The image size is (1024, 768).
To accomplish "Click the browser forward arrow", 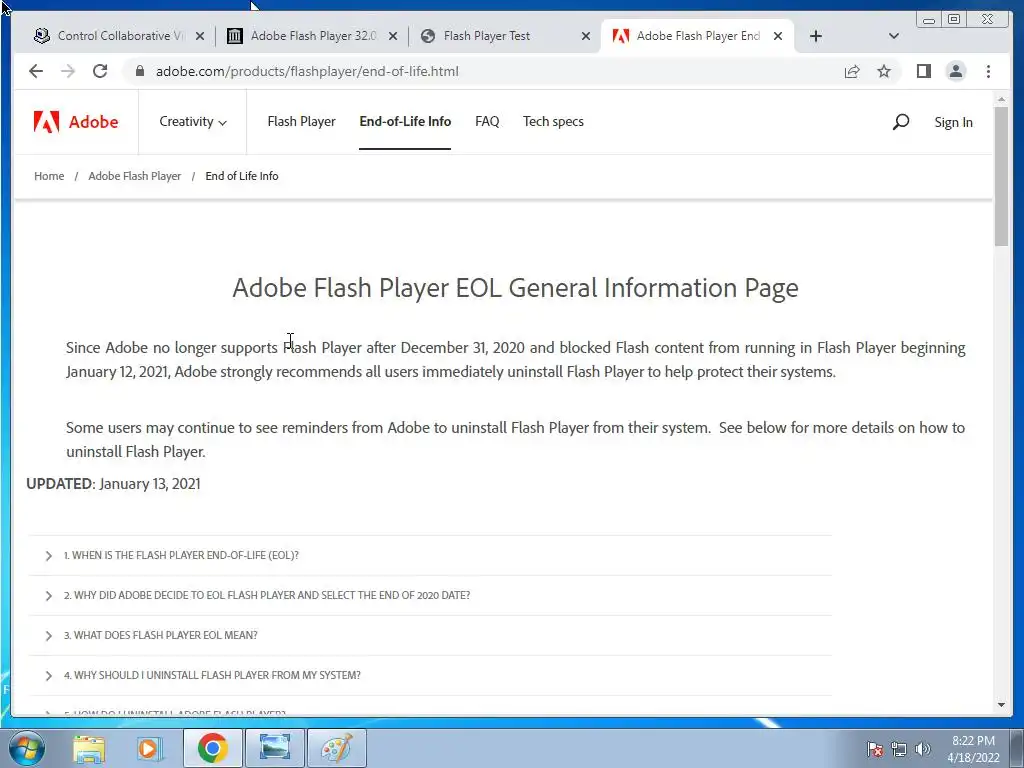I will tap(68, 71).
